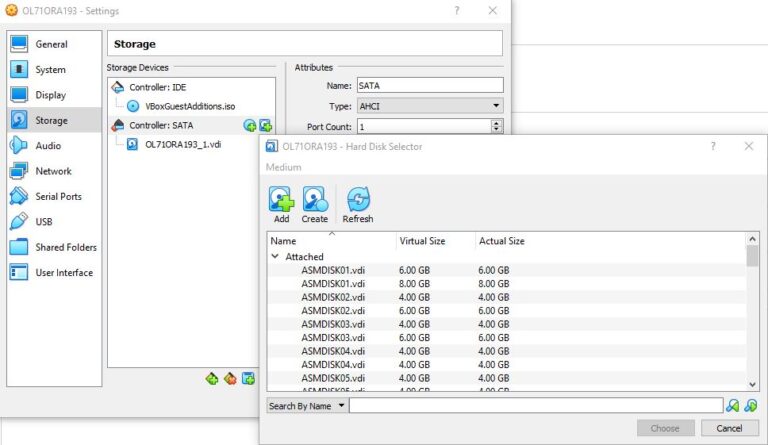
Task: Open the System settings category
Action: [x=54, y=70]
